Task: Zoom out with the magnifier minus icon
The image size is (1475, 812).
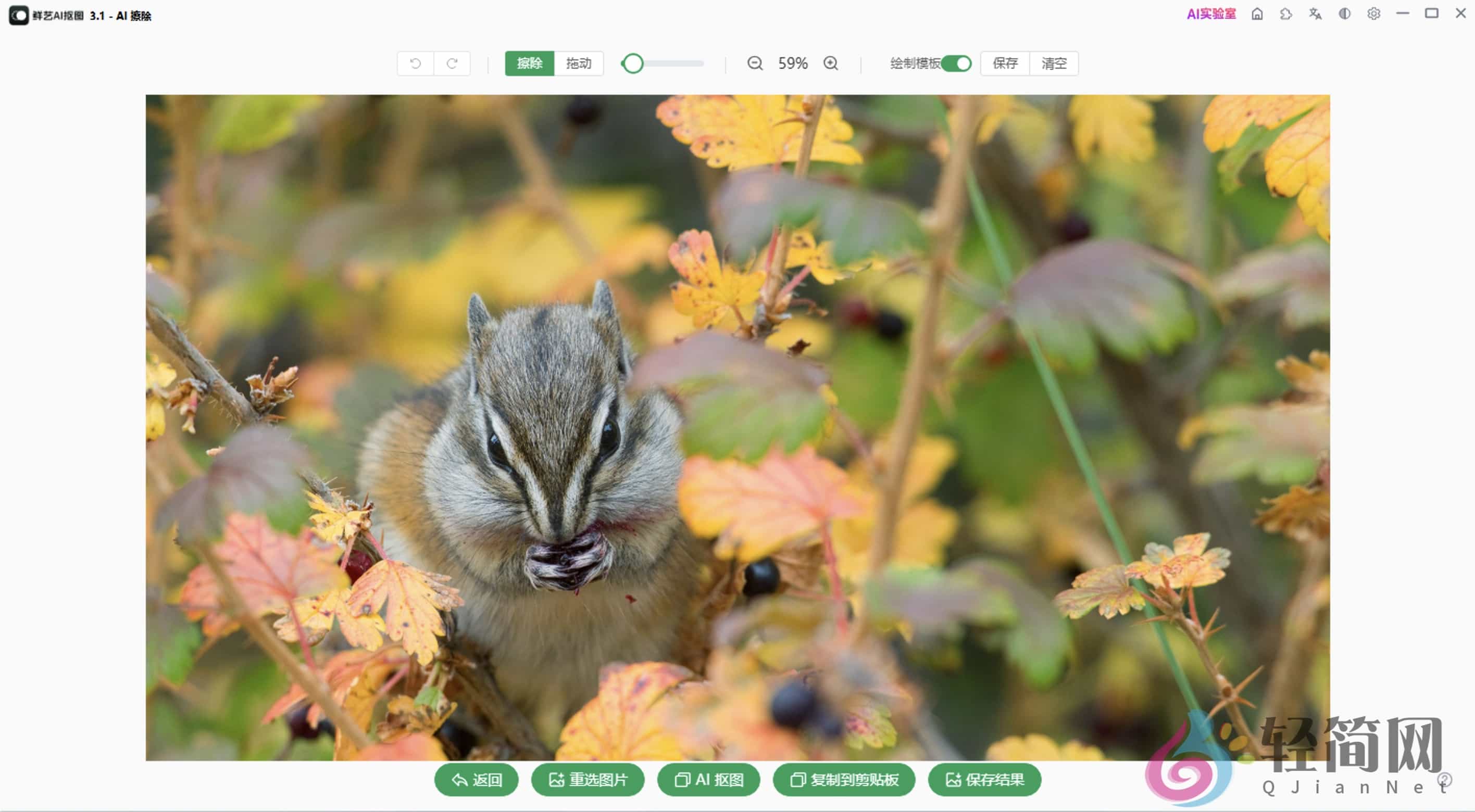Action: (x=755, y=64)
